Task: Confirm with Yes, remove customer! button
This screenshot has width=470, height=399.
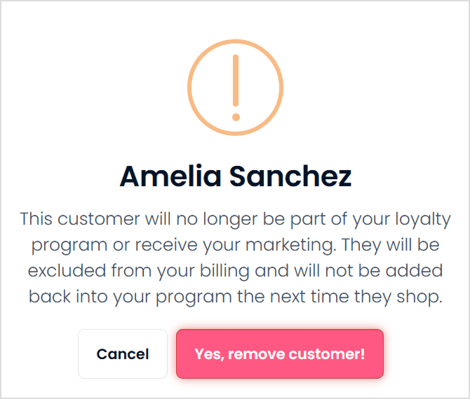Action: point(280,354)
